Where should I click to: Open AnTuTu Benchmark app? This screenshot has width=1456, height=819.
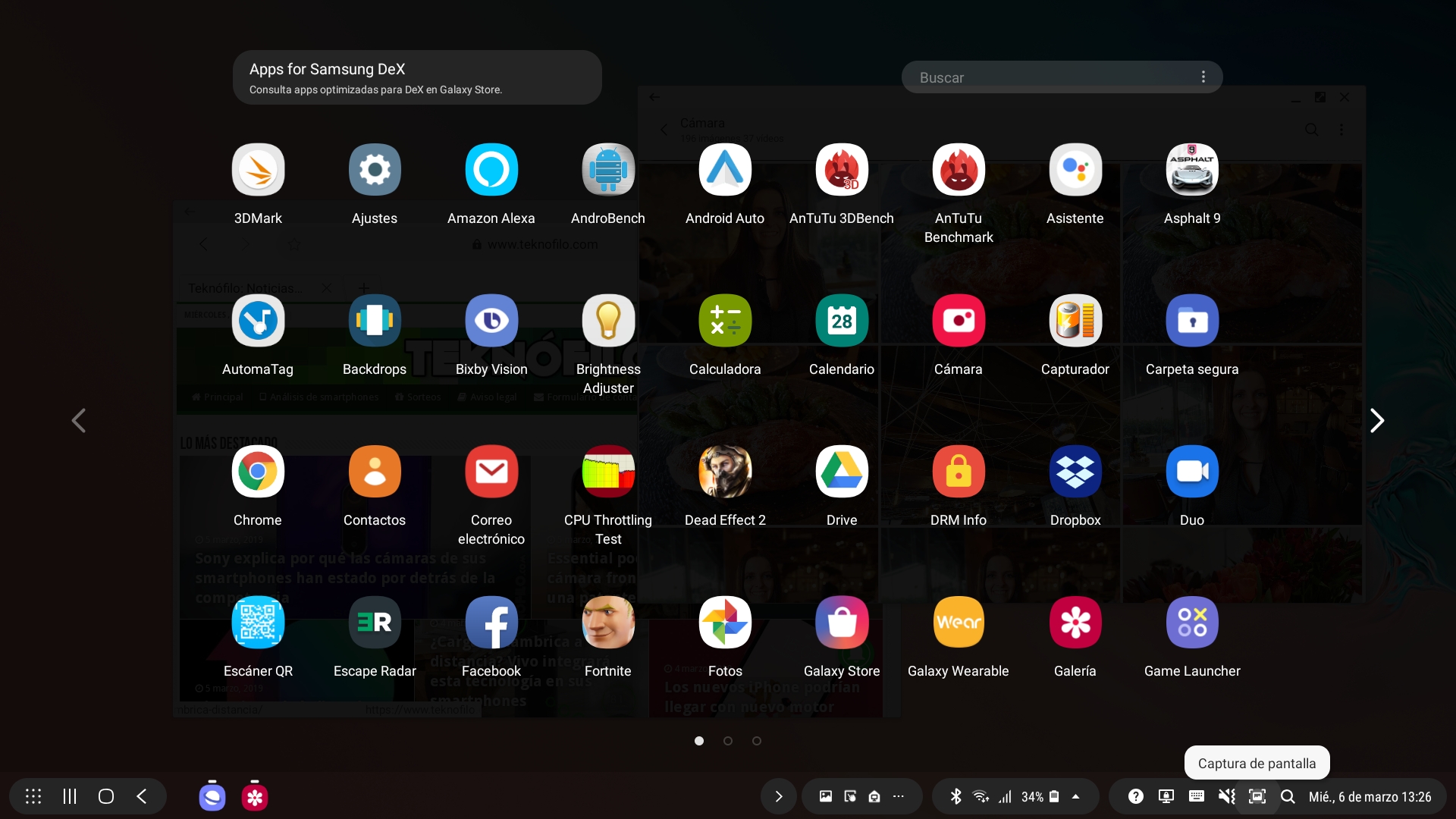point(959,170)
